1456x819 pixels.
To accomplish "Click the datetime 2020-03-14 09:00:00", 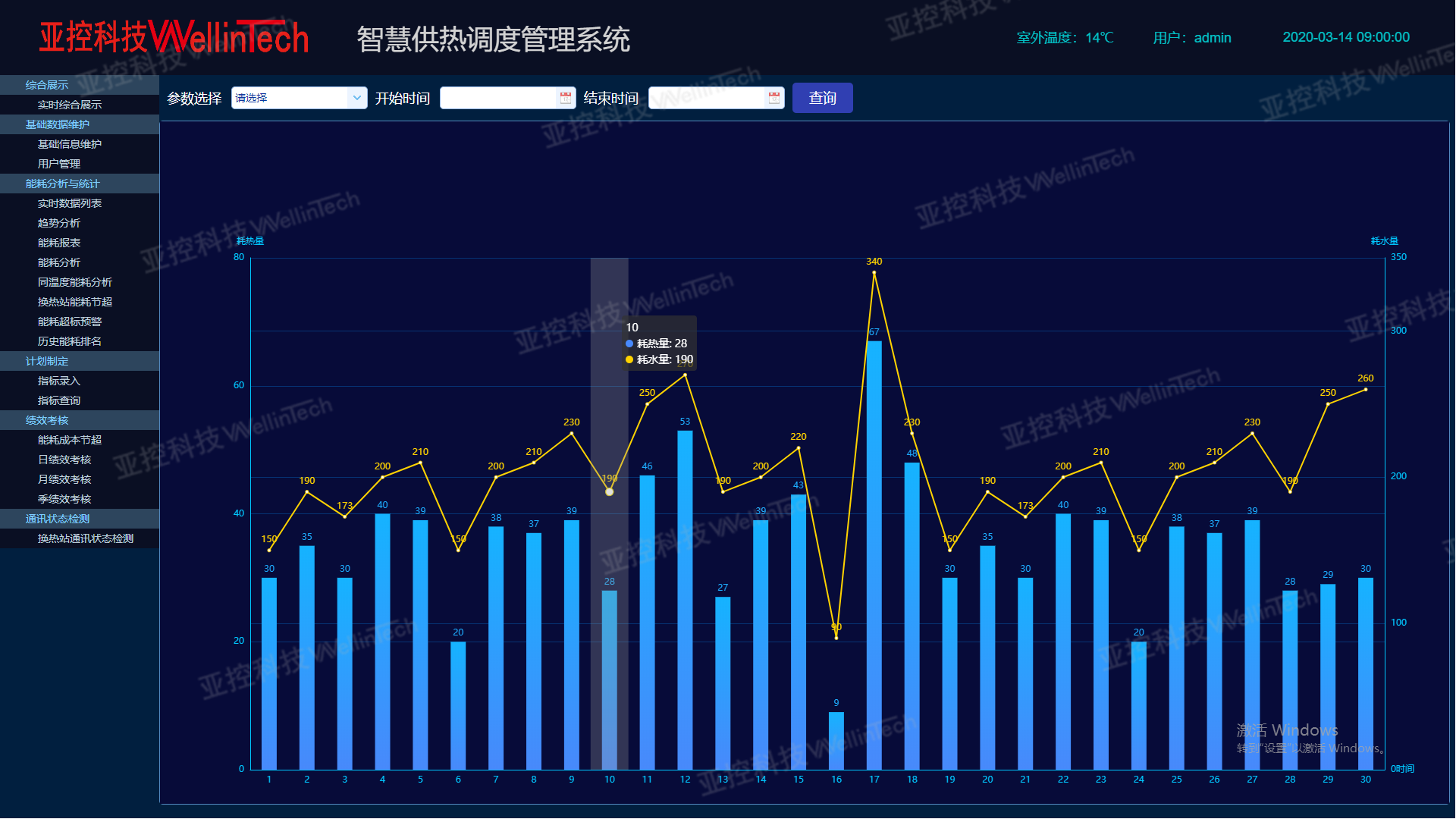I will tap(1346, 37).
